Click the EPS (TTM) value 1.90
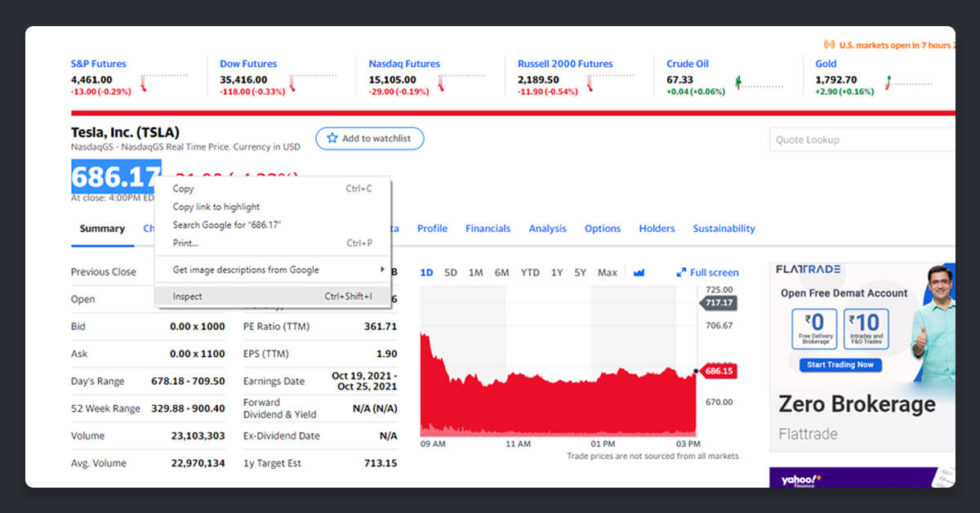980x513 pixels. [387, 354]
